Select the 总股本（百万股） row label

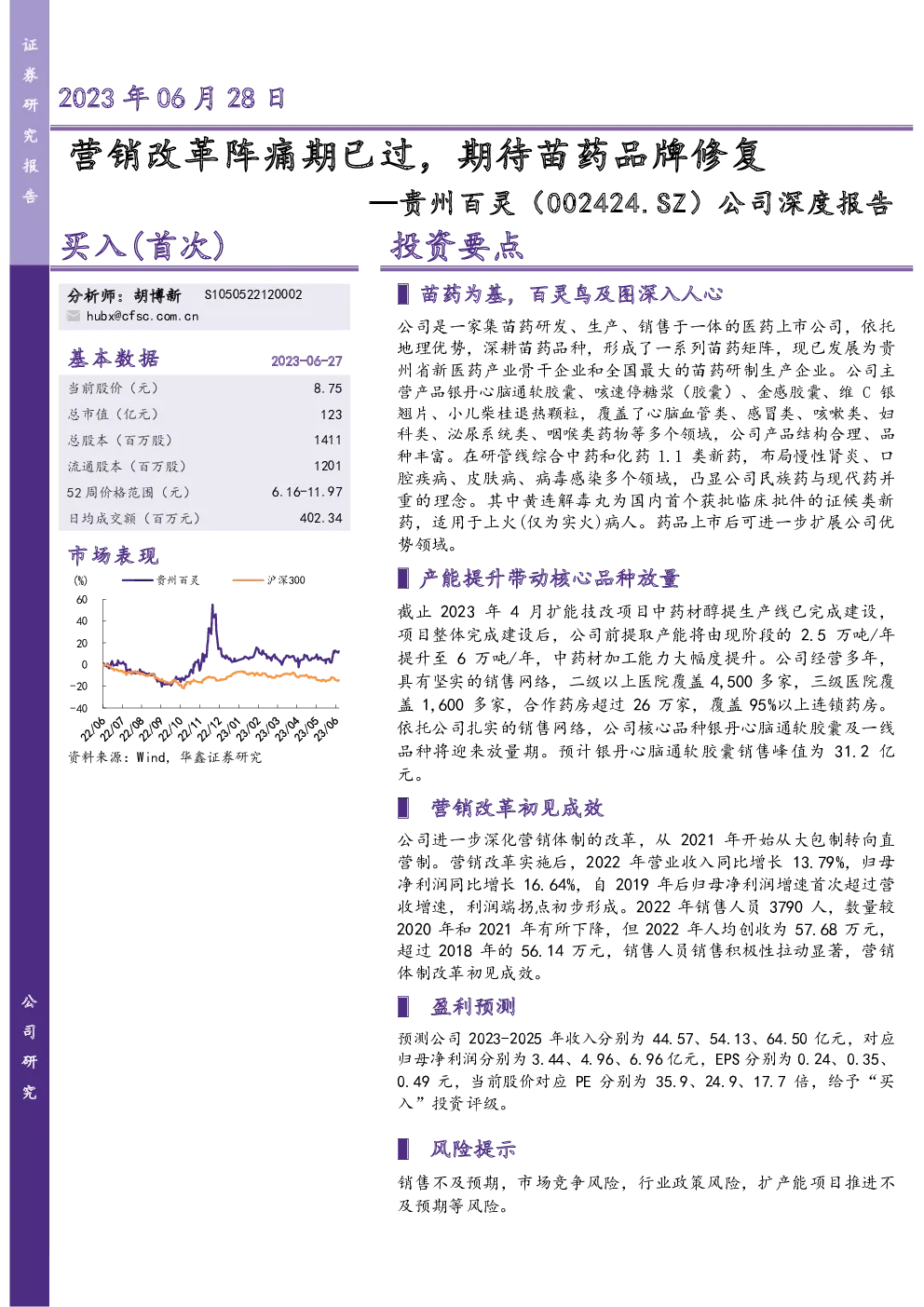click(x=120, y=441)
